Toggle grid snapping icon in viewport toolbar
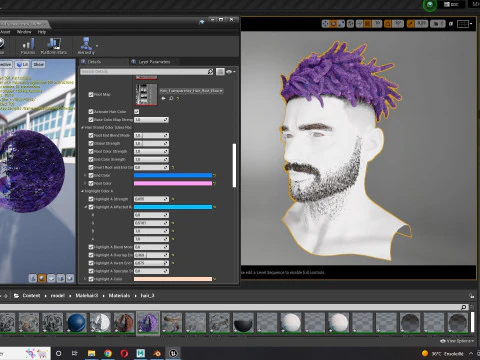This screenshot has width=480, height=360. pyautogui.click(x=368, y=24)
